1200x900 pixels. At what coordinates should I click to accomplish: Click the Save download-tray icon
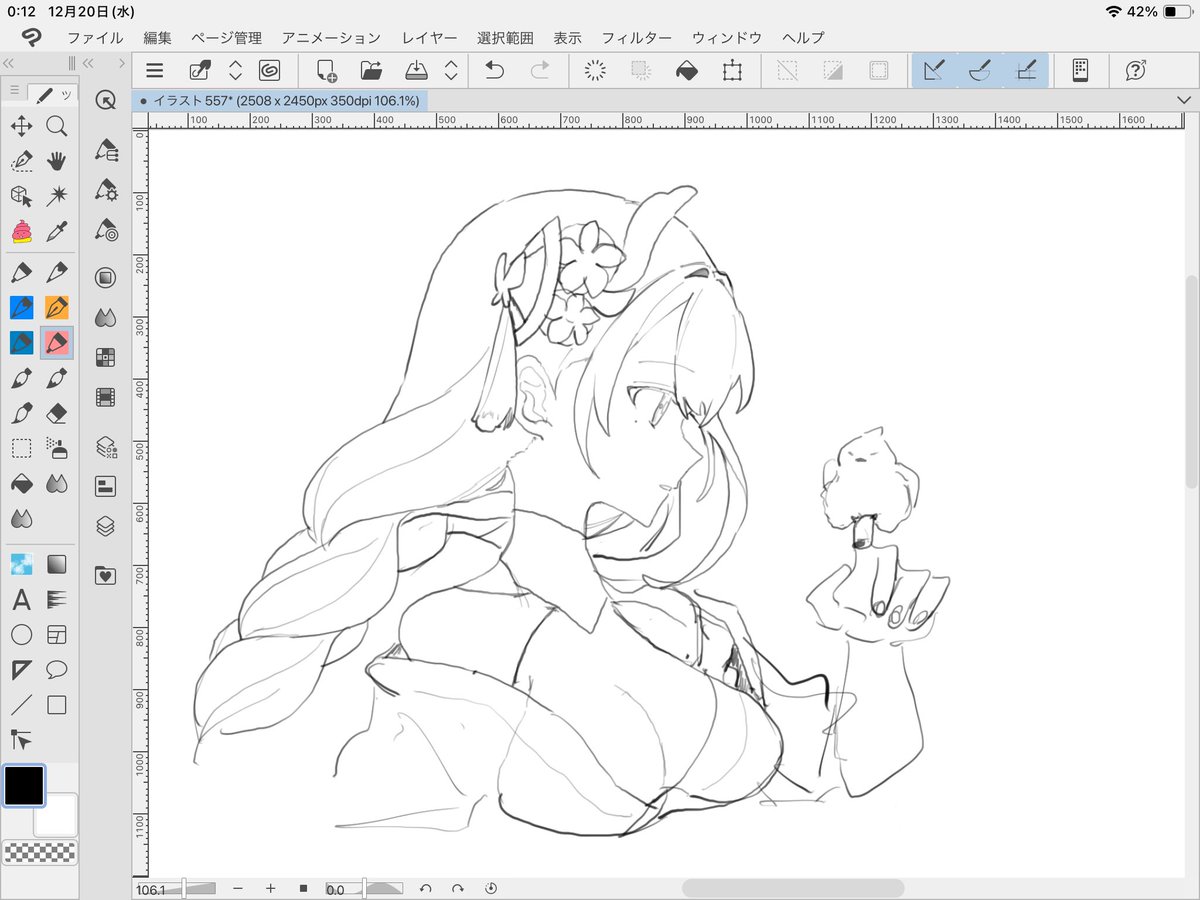coord(417,70)
